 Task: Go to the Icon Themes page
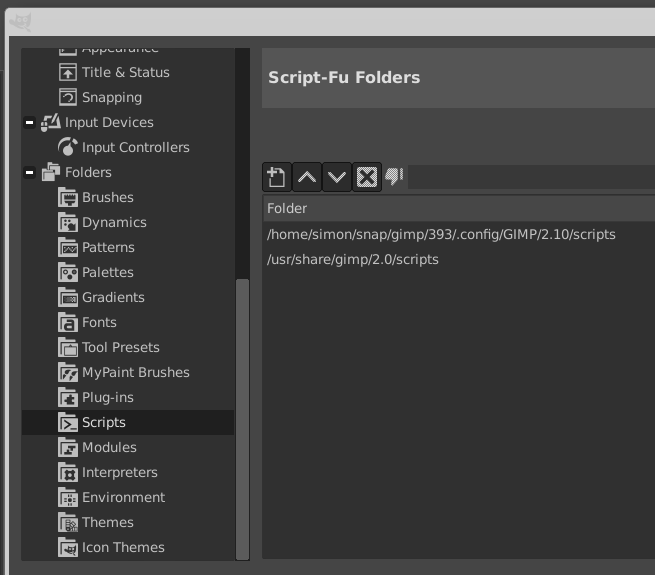tap(123, 547)
